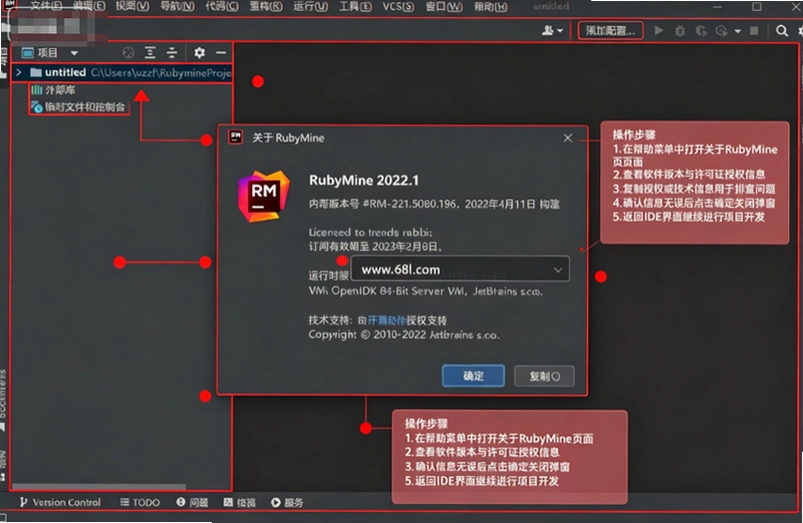Expand the run options arrow beside profiler
This screenshot has width=803, height=523.
point(737,31)
